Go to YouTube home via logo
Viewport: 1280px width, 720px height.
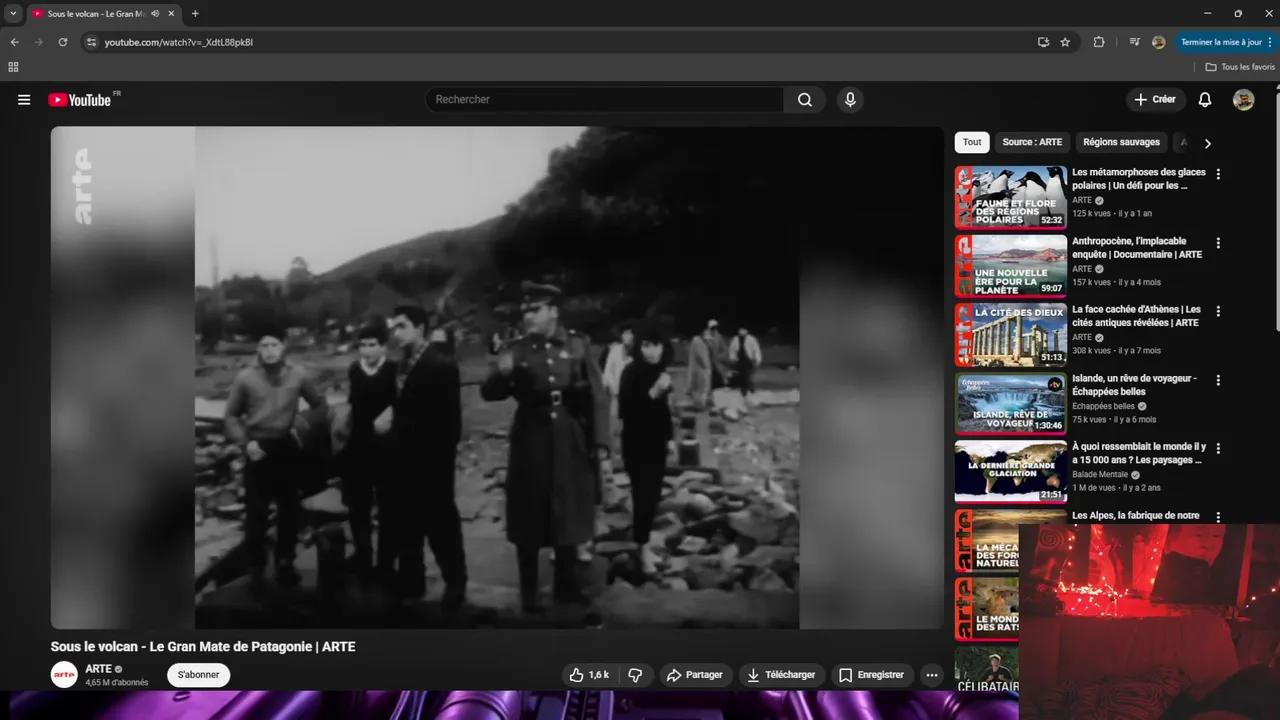79,100
